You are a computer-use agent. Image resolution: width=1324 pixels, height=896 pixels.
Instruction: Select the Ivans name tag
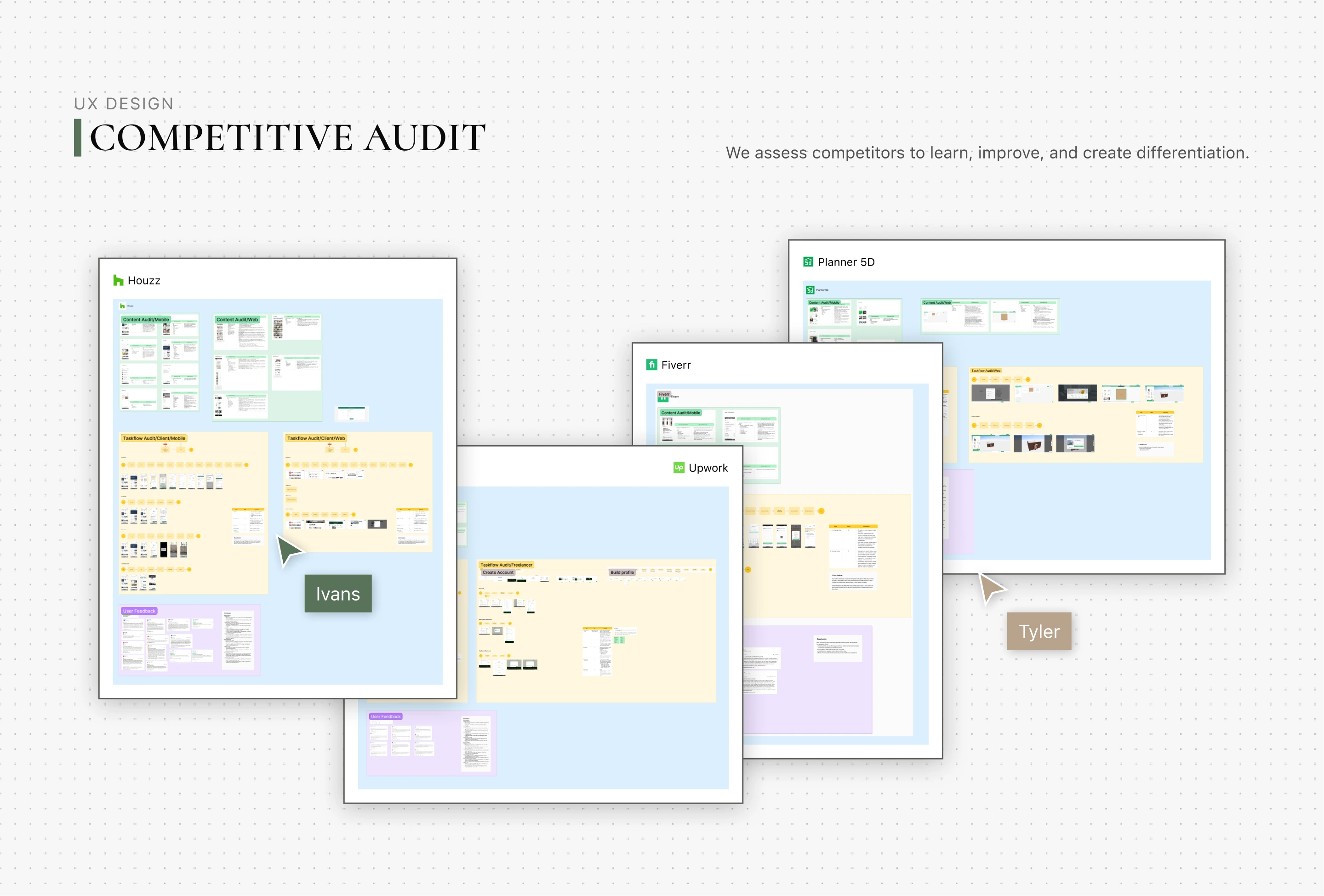(338, 594)
